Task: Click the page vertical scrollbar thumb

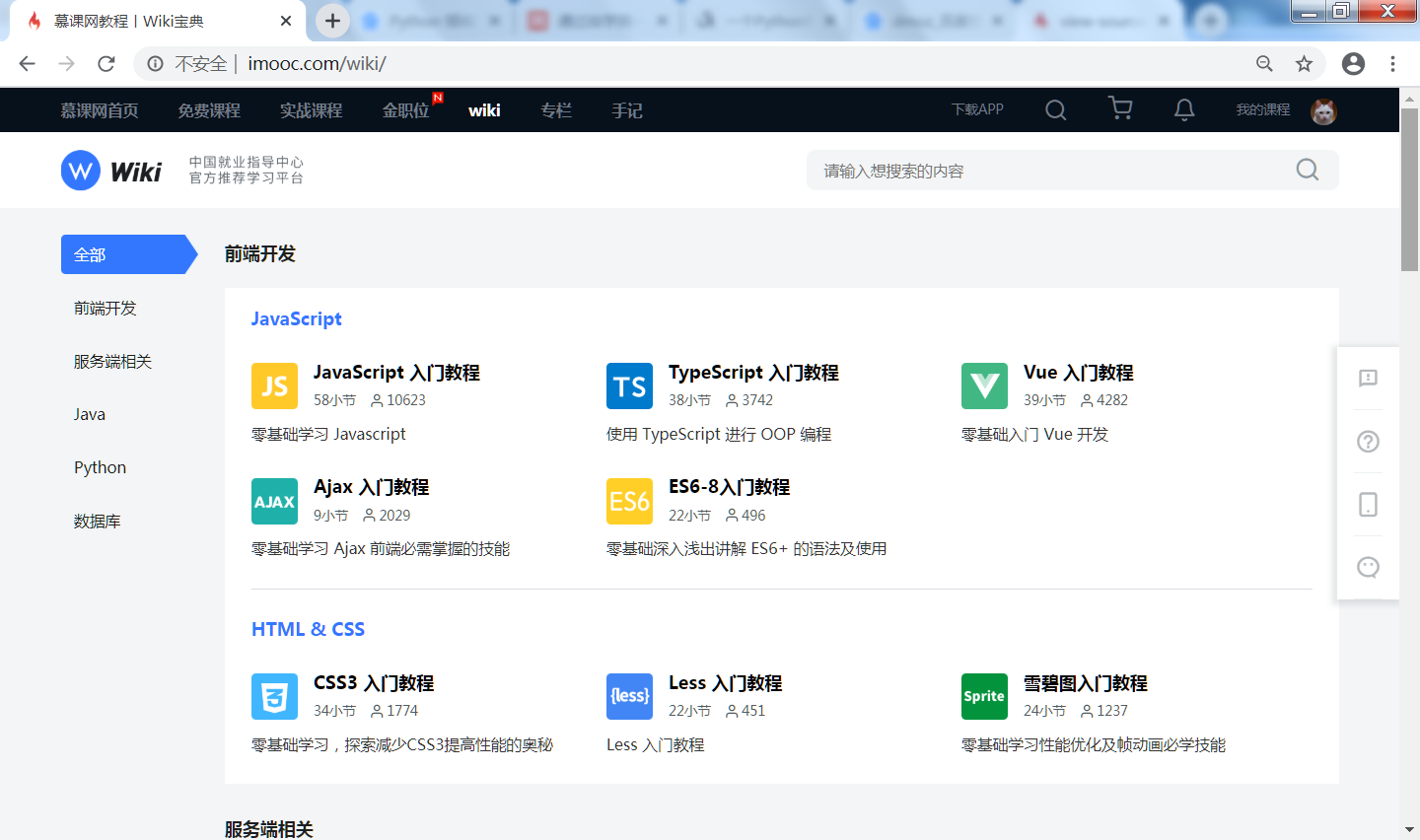Action: pos(1409,189)
